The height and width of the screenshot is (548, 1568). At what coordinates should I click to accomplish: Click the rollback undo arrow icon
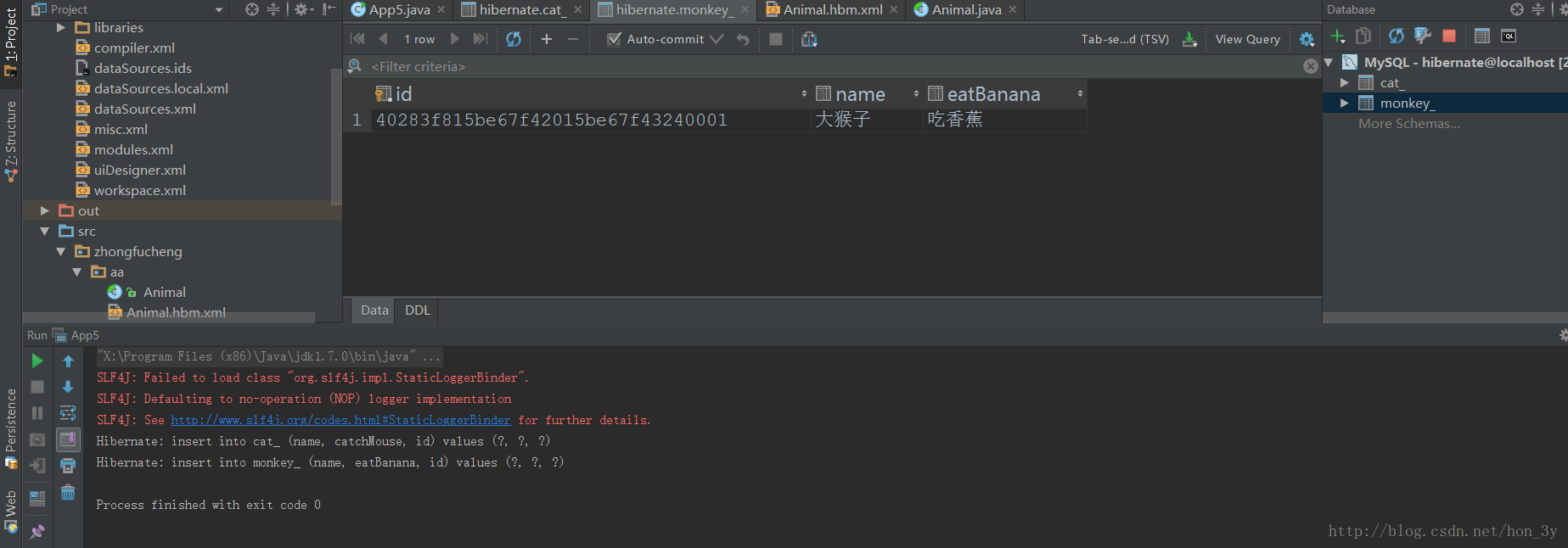pos(743,39)
